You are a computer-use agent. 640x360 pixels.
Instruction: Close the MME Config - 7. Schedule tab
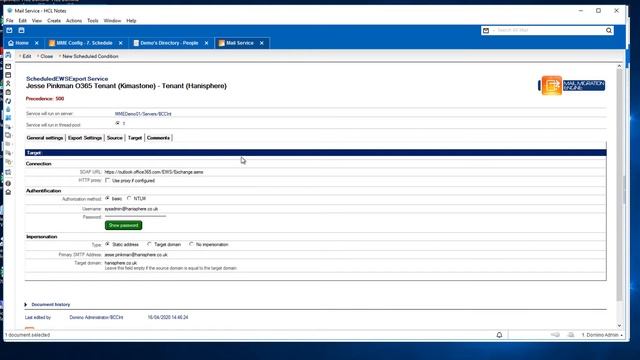tap(120, 43)
